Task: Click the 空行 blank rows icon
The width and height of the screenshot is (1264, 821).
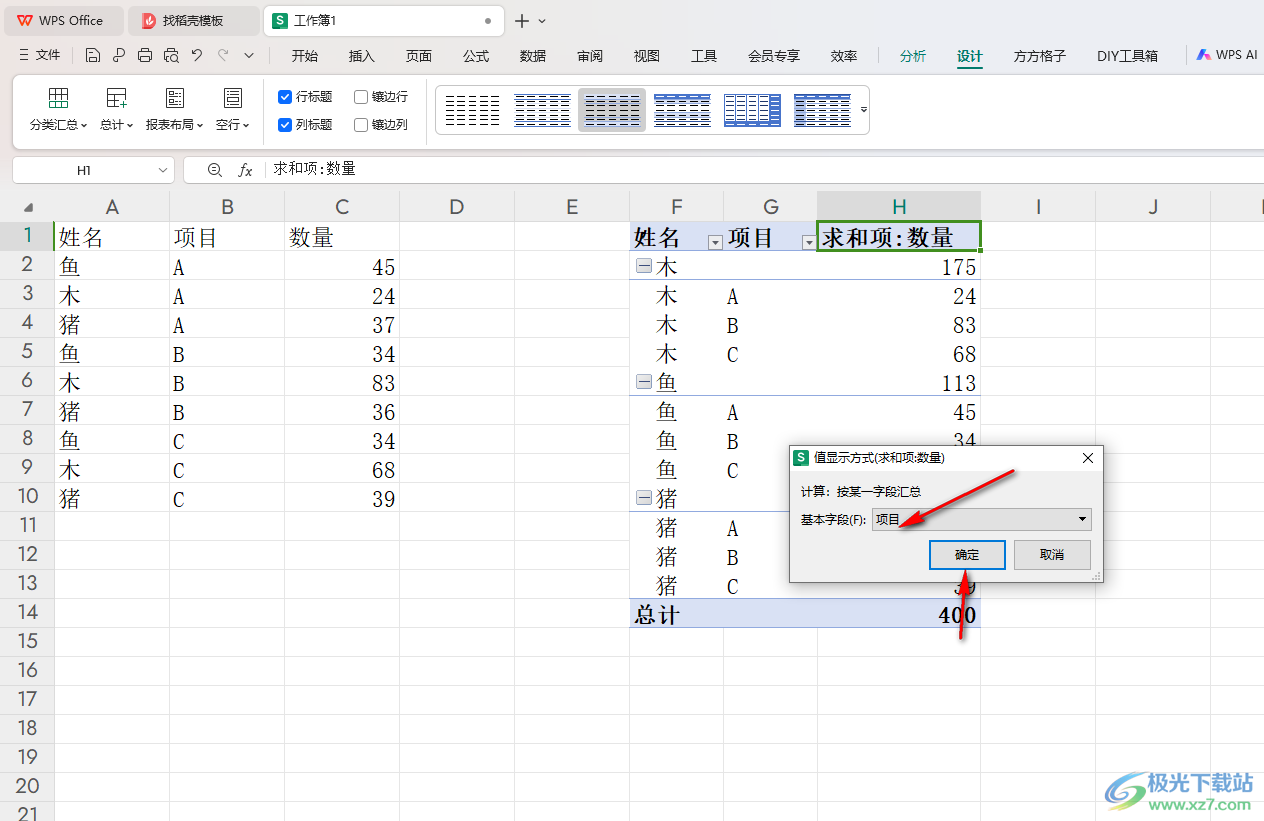Action: pos(233,97)
